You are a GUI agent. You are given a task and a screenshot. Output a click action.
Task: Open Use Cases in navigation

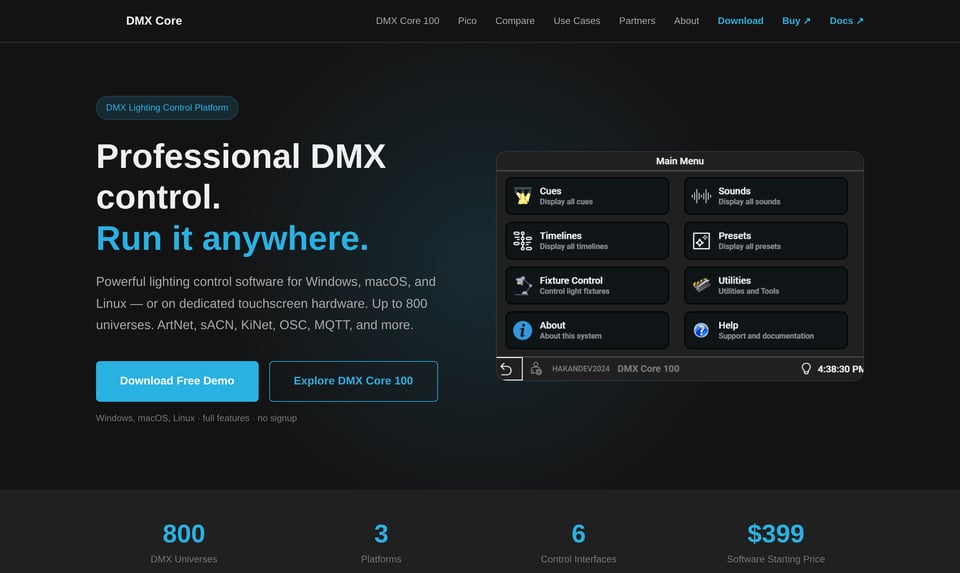point(577,21)
